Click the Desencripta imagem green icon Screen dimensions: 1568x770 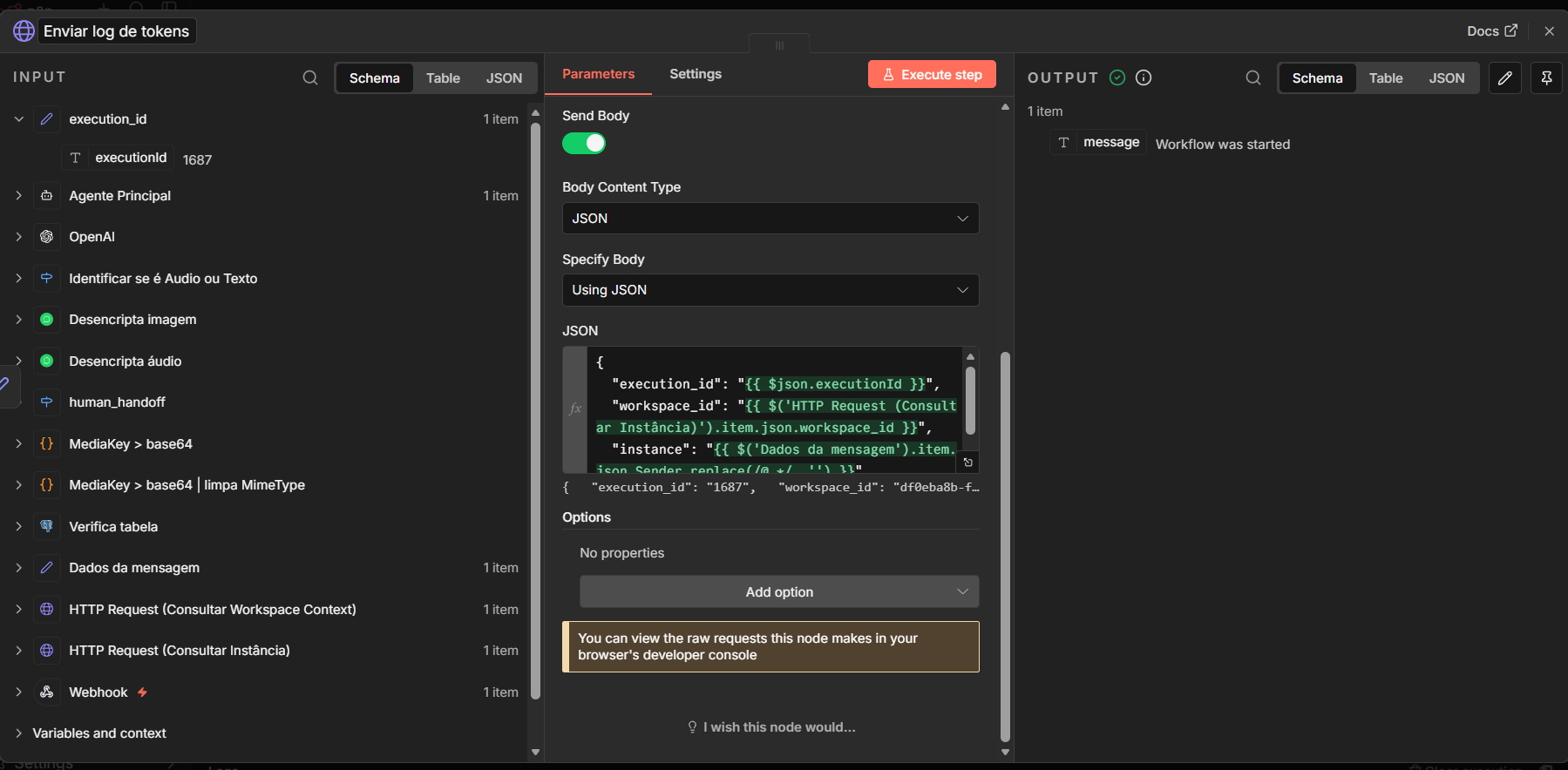47,320
